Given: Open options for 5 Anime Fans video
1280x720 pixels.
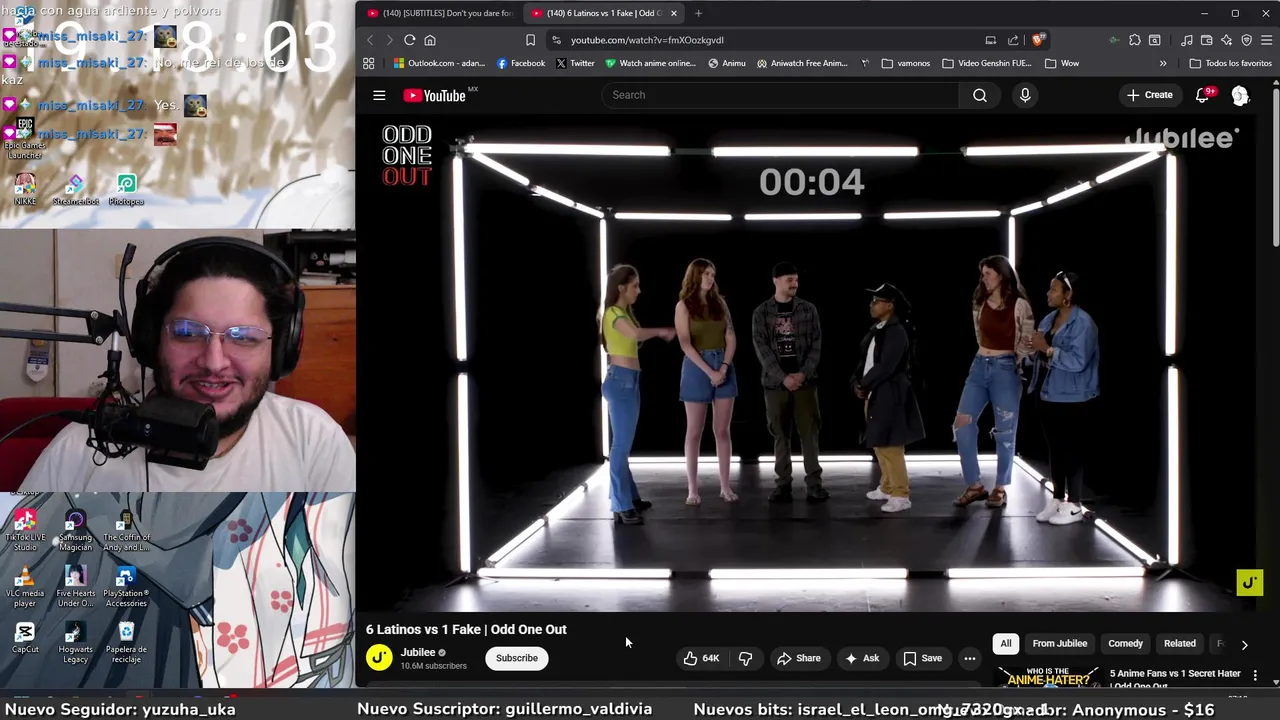Looking at the screenshot, I should tap(1255, 676).
